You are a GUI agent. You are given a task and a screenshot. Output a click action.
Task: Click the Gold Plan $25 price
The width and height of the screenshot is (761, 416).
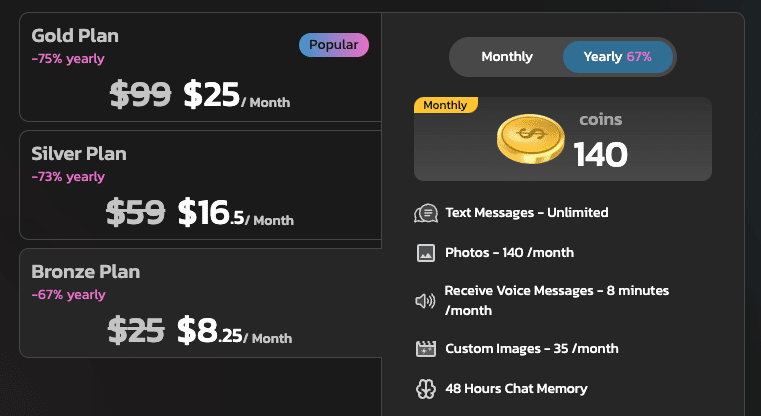[211, 95]
